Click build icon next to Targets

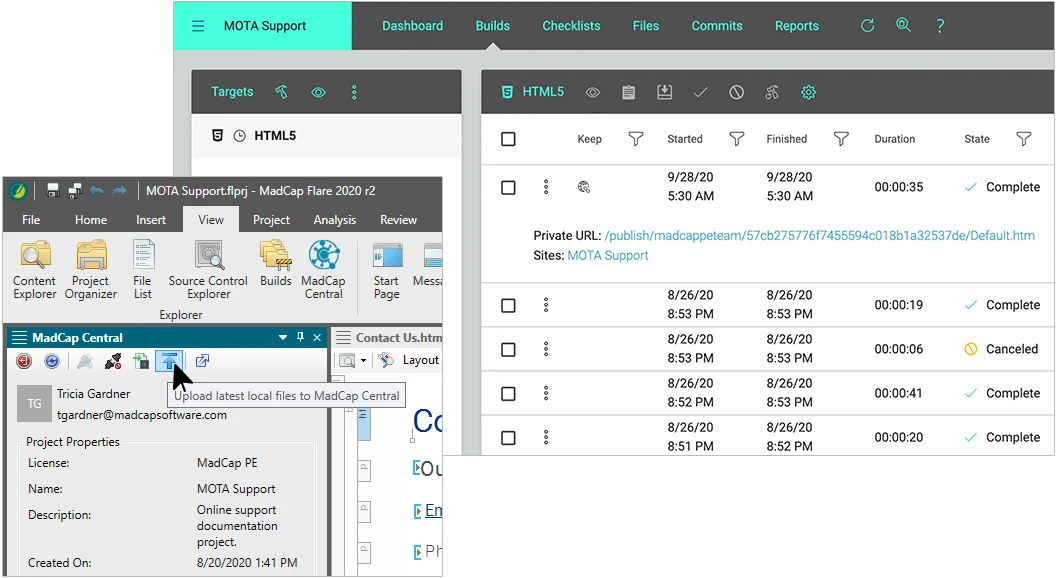pyautogui.click(x=282, y=92)
